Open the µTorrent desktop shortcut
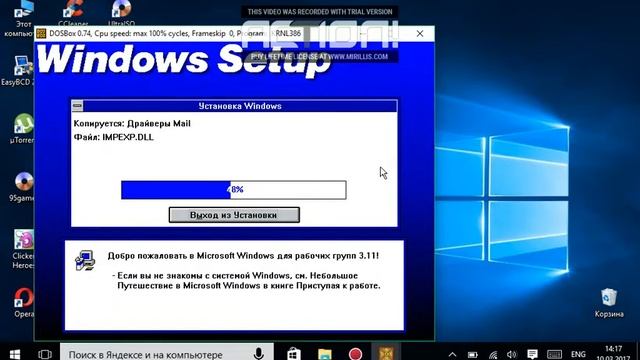Image resolution: width=640 pixels, height=360 pixels. (23, 129)
